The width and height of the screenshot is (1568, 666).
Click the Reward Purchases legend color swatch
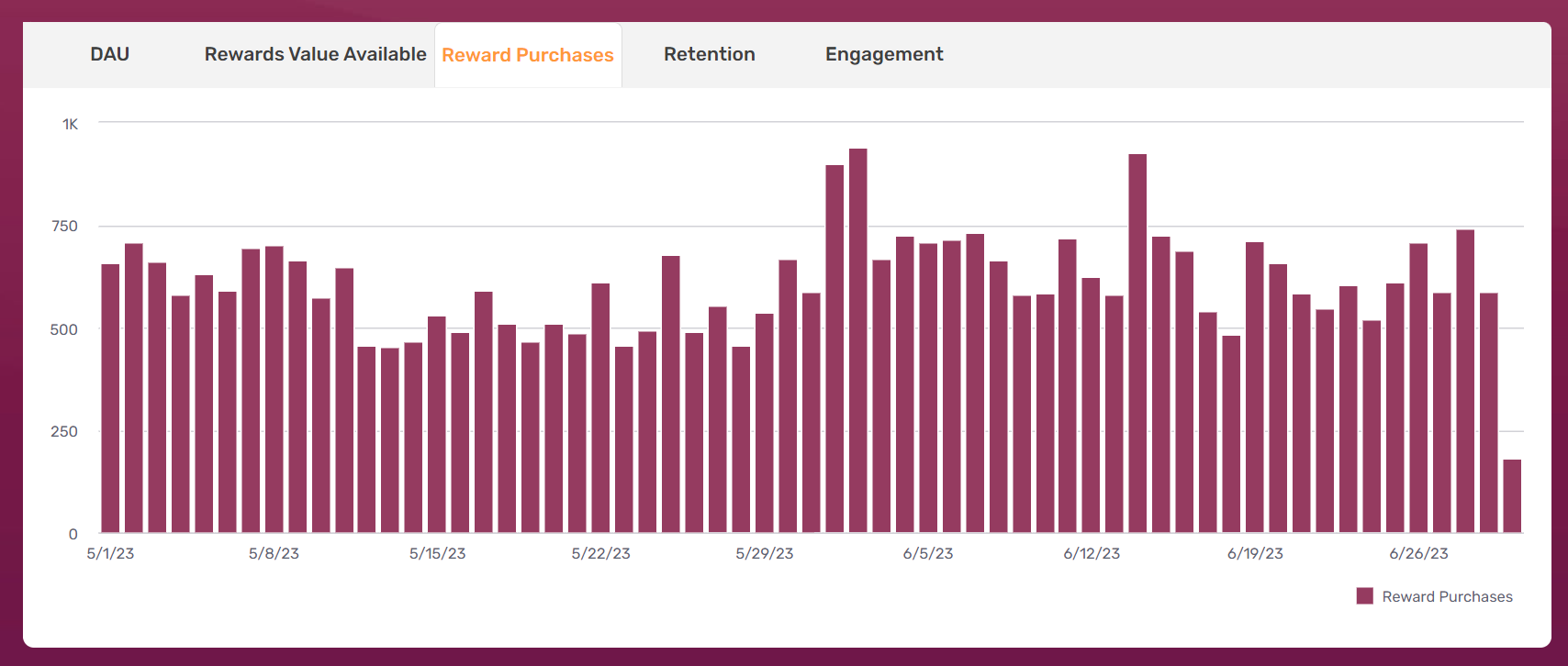pos(1364,596)
